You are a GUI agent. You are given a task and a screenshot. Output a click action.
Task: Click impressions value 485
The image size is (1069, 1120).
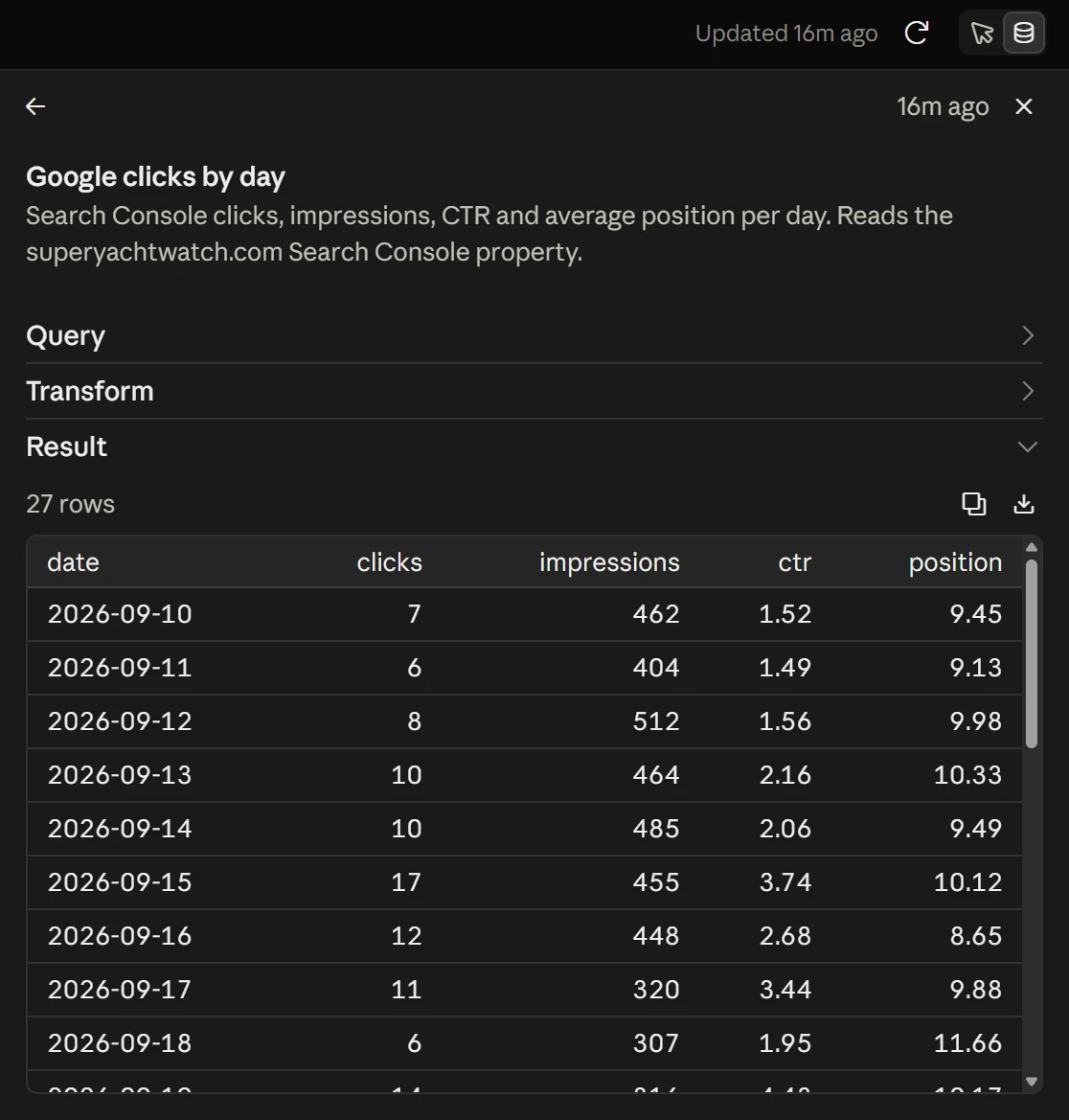pos(655,829)
